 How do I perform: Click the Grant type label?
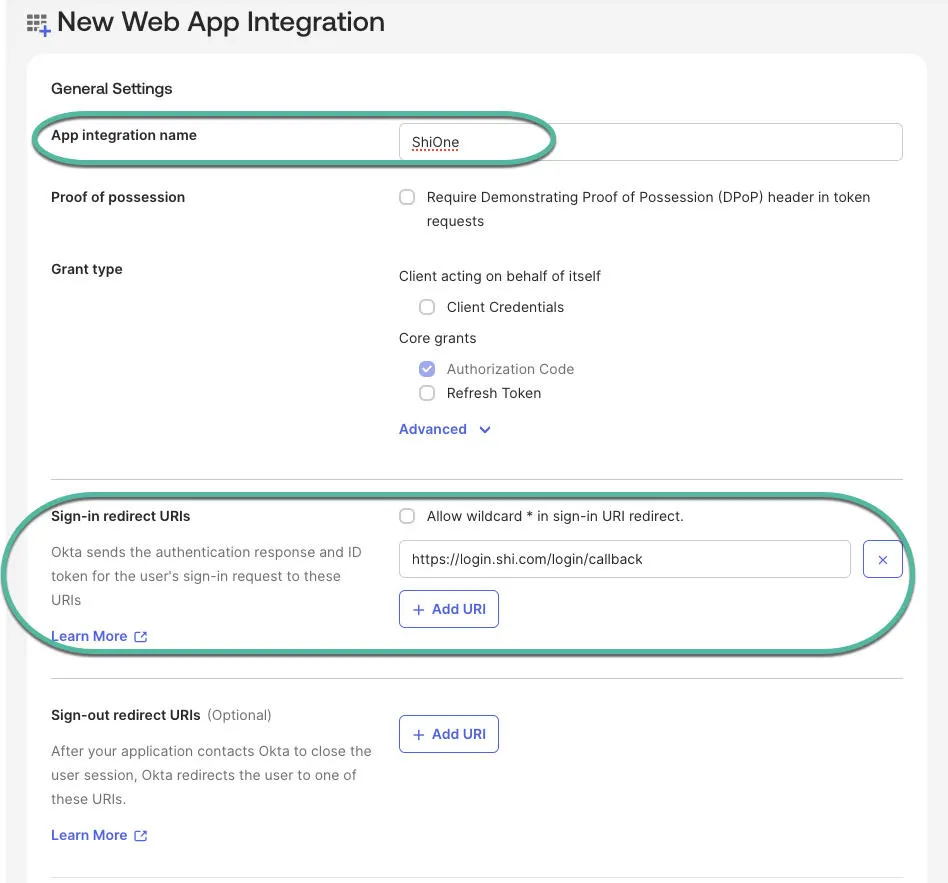pyautogui.click(x=86, y=269)
